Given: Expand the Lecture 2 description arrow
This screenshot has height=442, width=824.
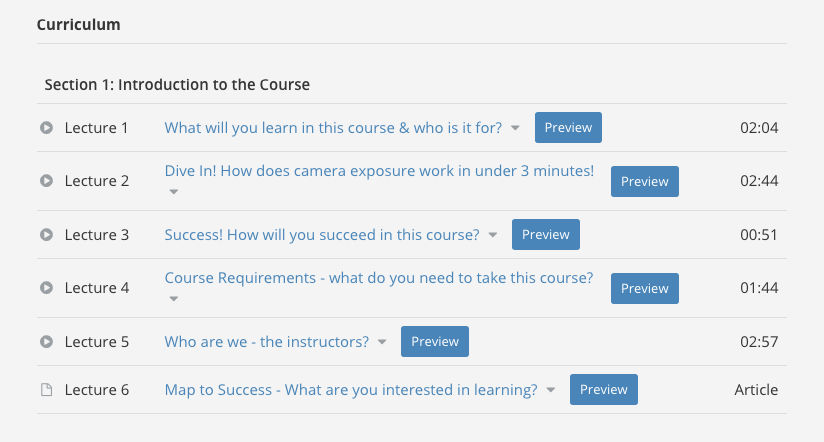Looking at the screenshot, I should 173,192.
